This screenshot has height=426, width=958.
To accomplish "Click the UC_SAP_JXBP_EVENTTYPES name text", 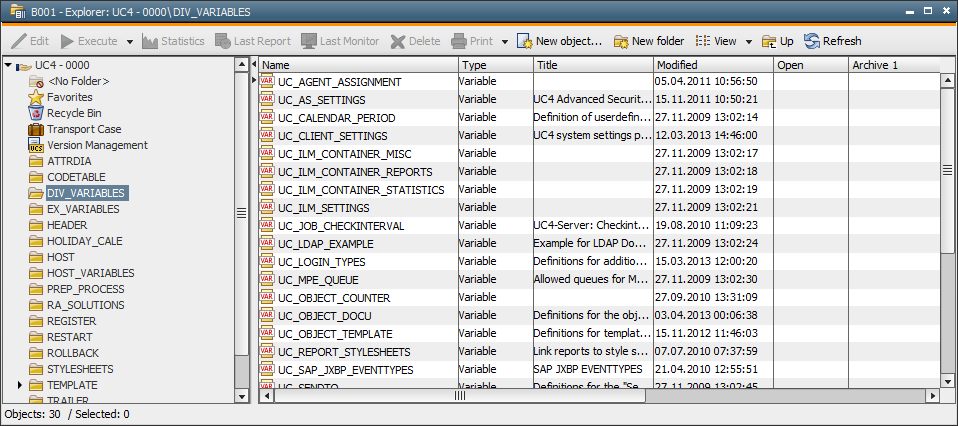I will pos(346,370).
